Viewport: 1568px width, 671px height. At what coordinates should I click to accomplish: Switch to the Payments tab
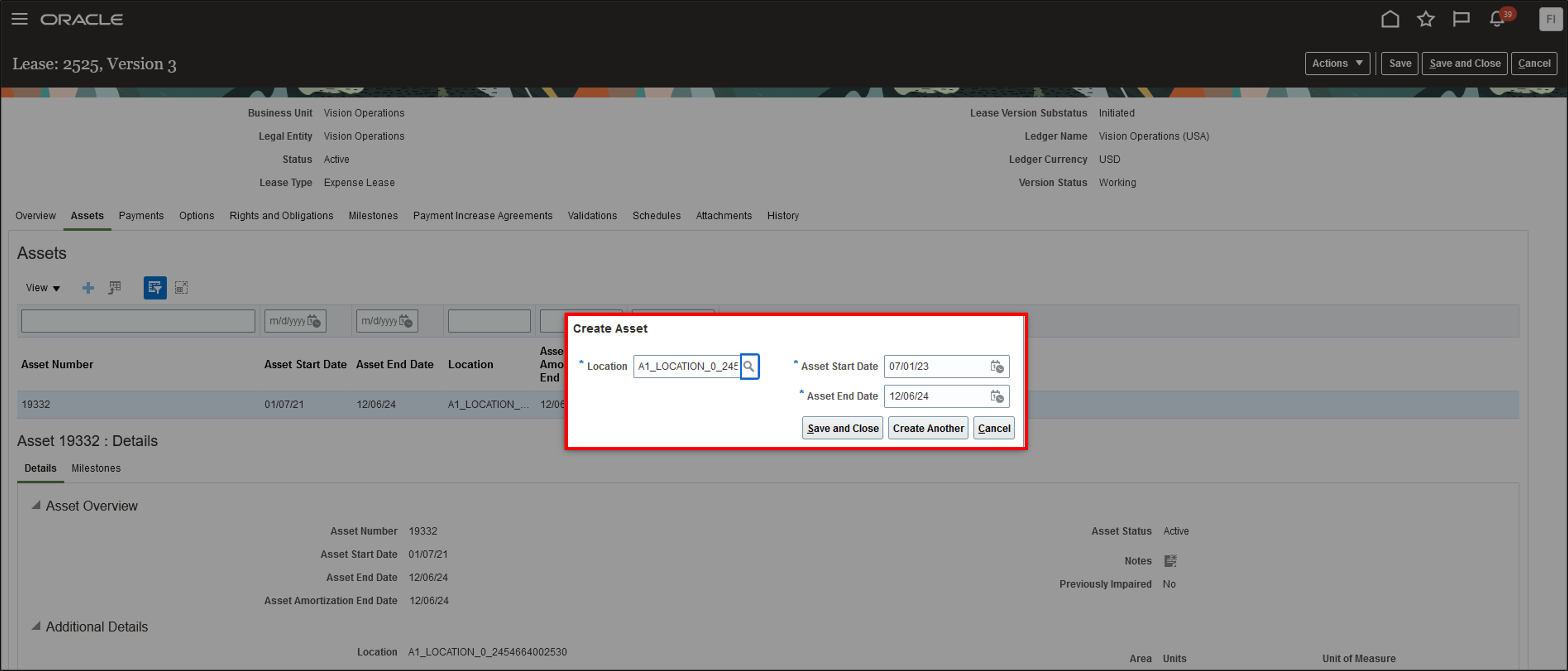click(141, 216)
